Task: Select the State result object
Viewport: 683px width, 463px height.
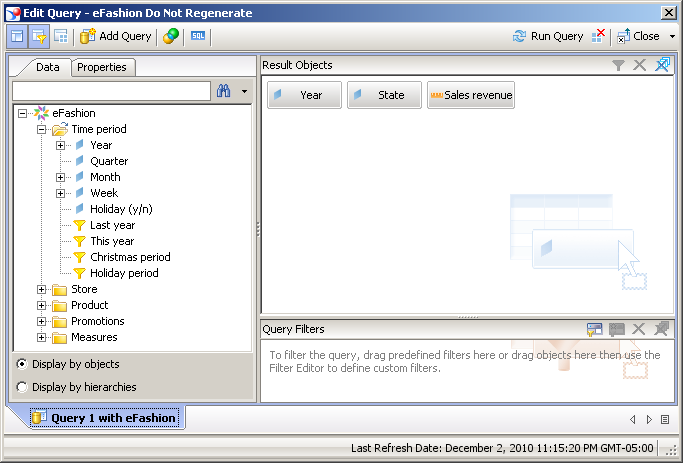Action: [384, 95]
